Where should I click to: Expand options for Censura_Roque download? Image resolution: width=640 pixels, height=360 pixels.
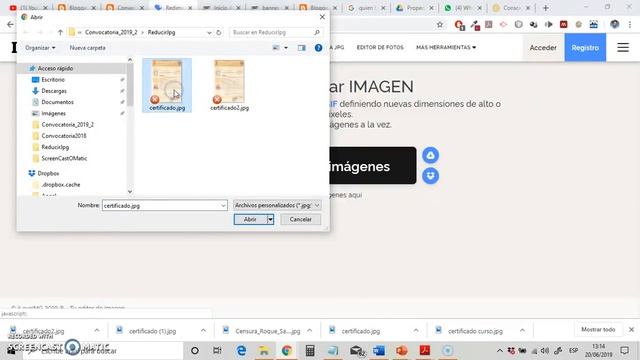(x=309, y=331)
